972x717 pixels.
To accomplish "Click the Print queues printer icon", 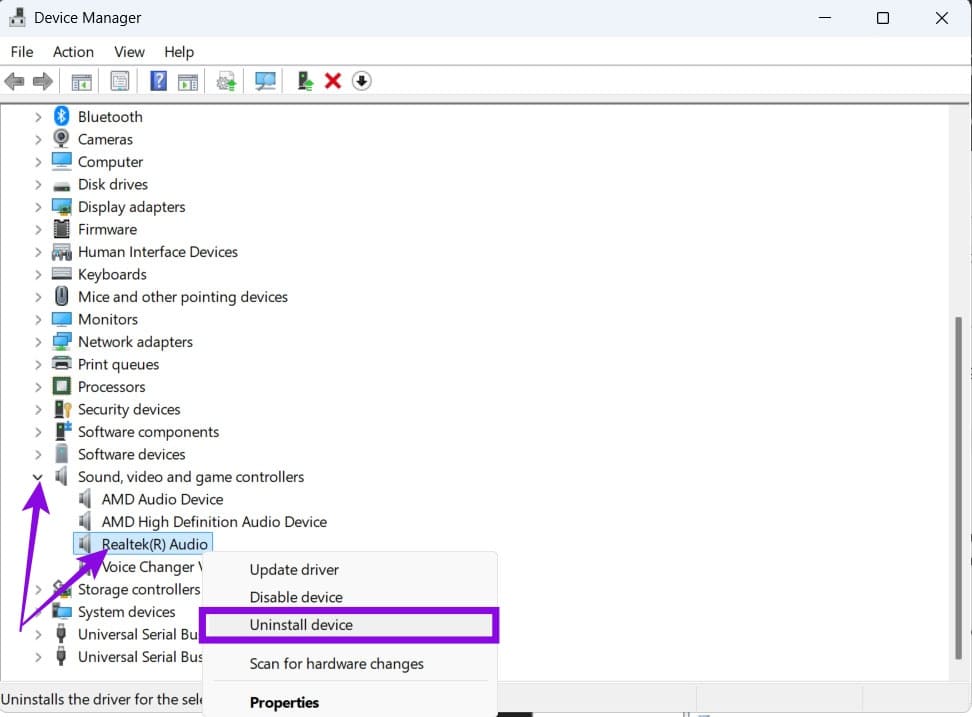I will click(61, 364).
